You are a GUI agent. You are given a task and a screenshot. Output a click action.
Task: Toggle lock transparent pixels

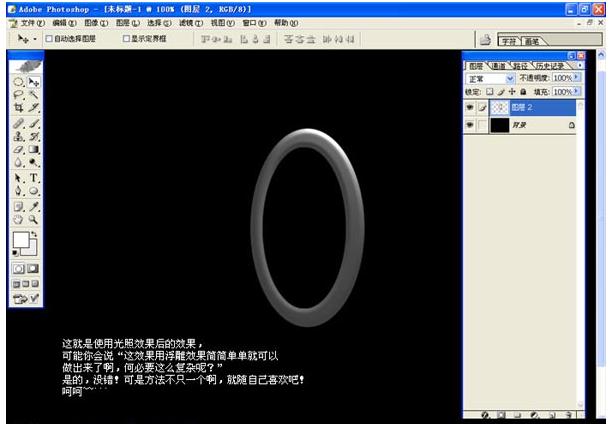489,92
